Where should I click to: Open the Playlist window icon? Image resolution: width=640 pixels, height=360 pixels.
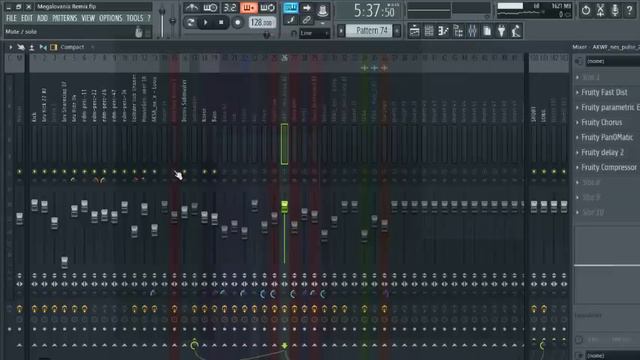pos(414,31)
